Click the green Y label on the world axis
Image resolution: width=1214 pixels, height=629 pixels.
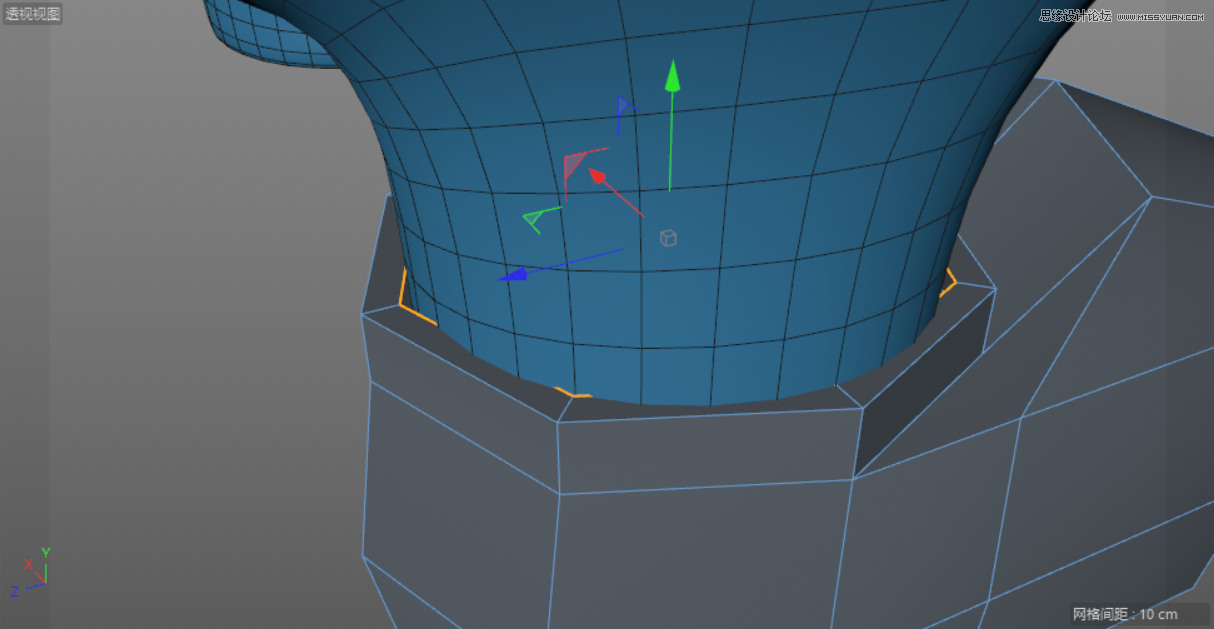click(x=45, y=550)
